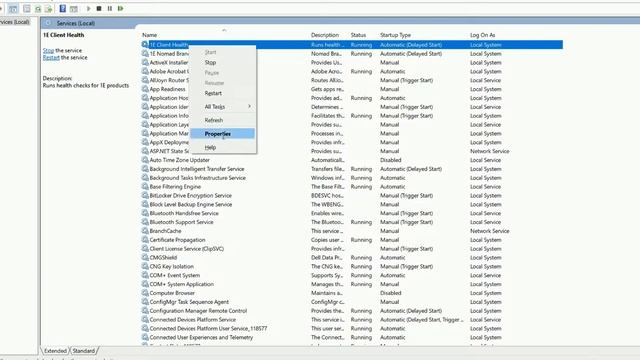Open the blue Help toolbar icon
Screen dimensions: 640x360
pyautogui.click(x=62, y=8)
